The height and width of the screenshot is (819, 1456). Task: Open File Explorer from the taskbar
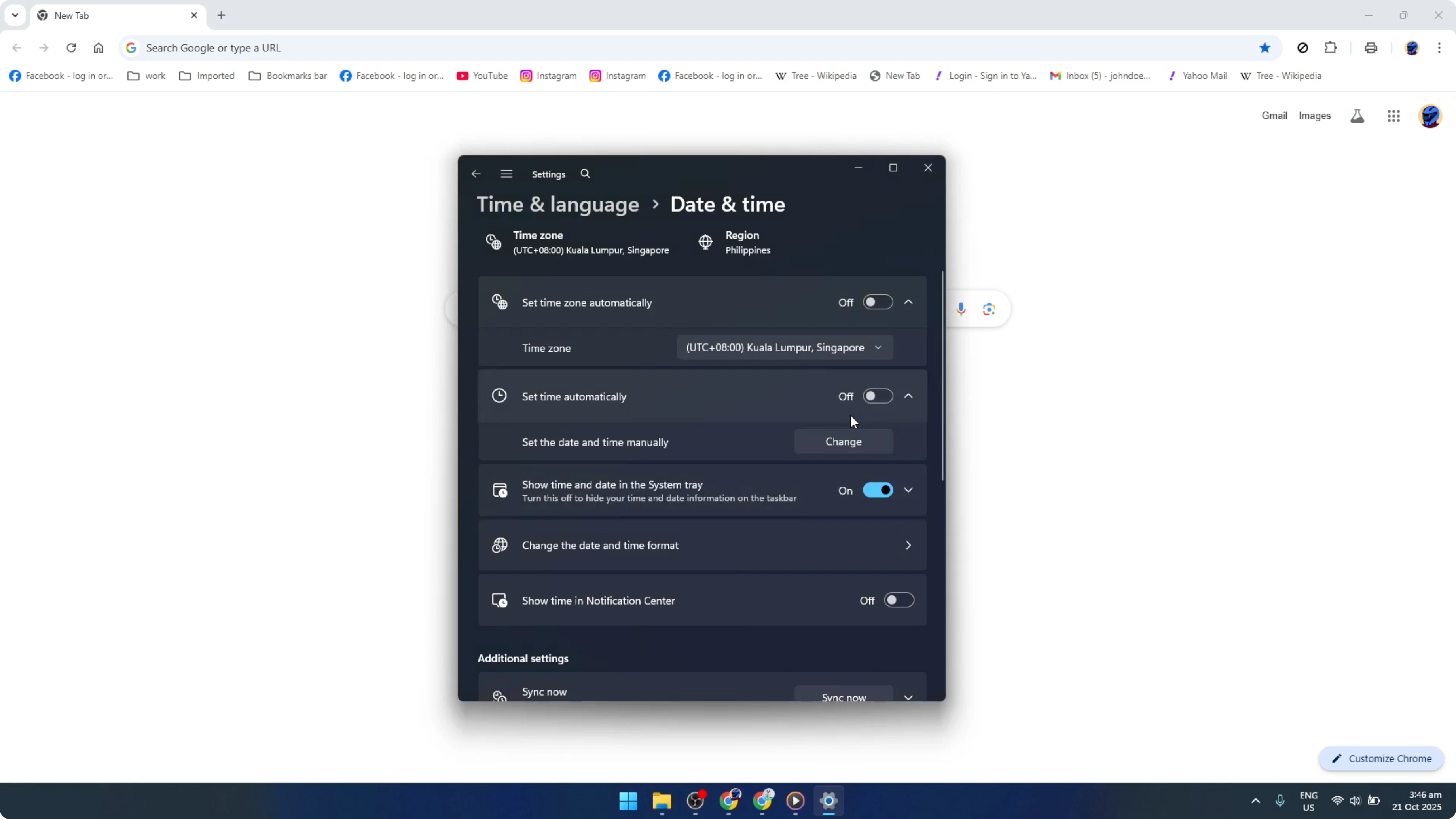tap(662, 801)
